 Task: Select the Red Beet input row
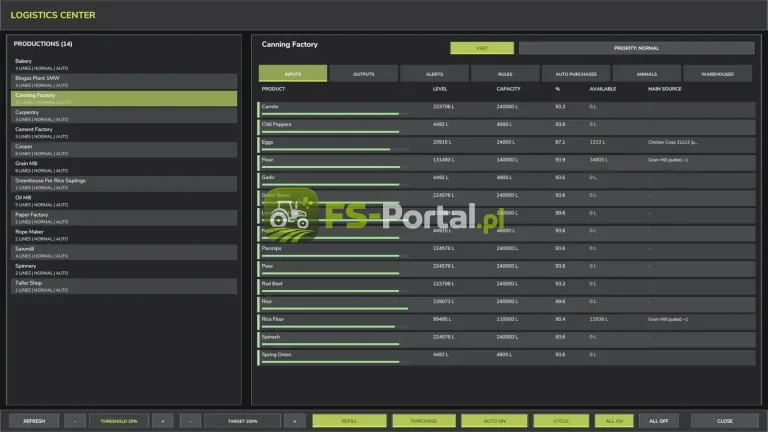pos(506,287)
